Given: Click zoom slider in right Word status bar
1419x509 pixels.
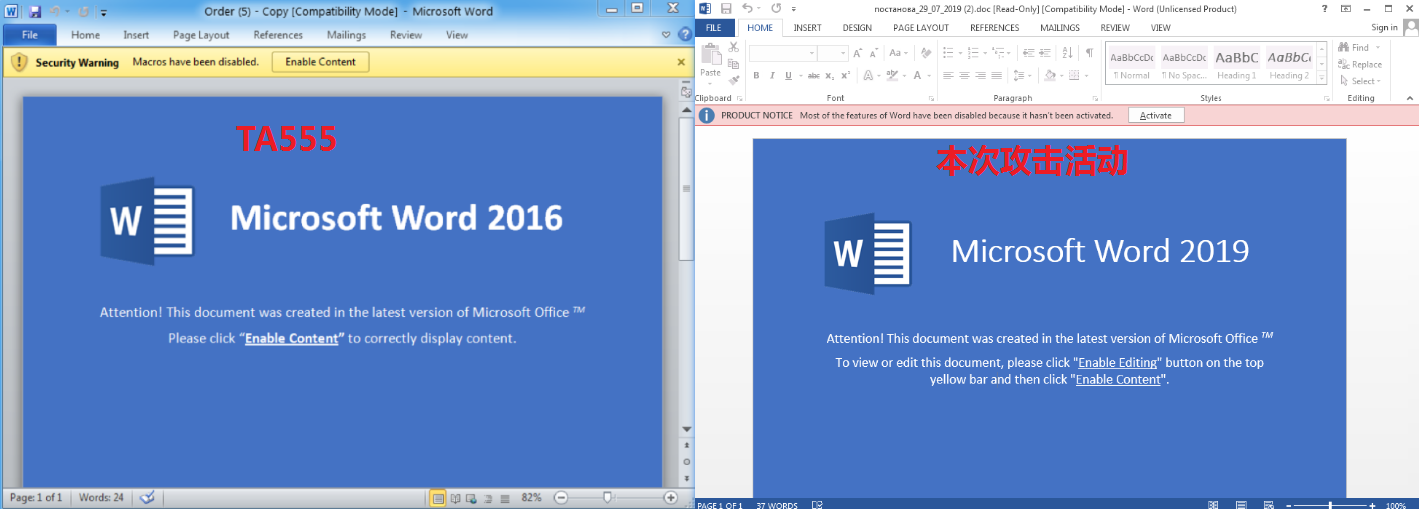Looking at the screenshot, I should (x=1330, y=505).
